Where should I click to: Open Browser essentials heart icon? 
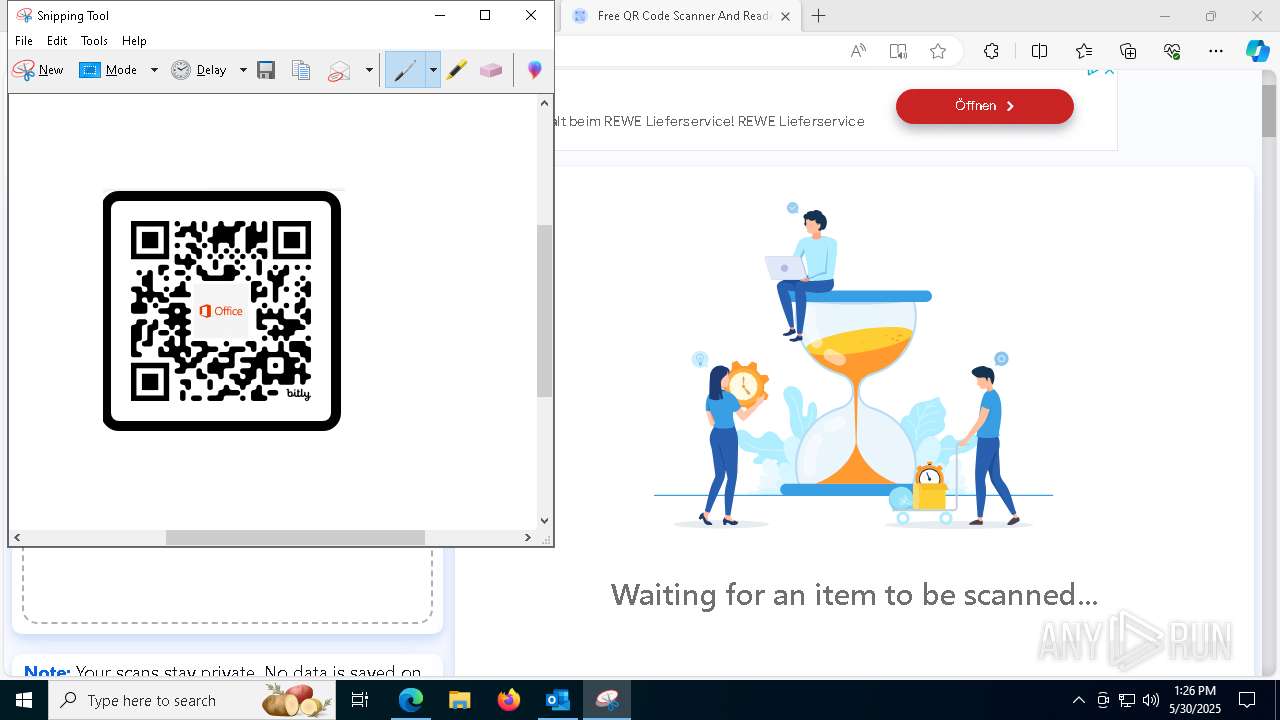[1172, 52]
